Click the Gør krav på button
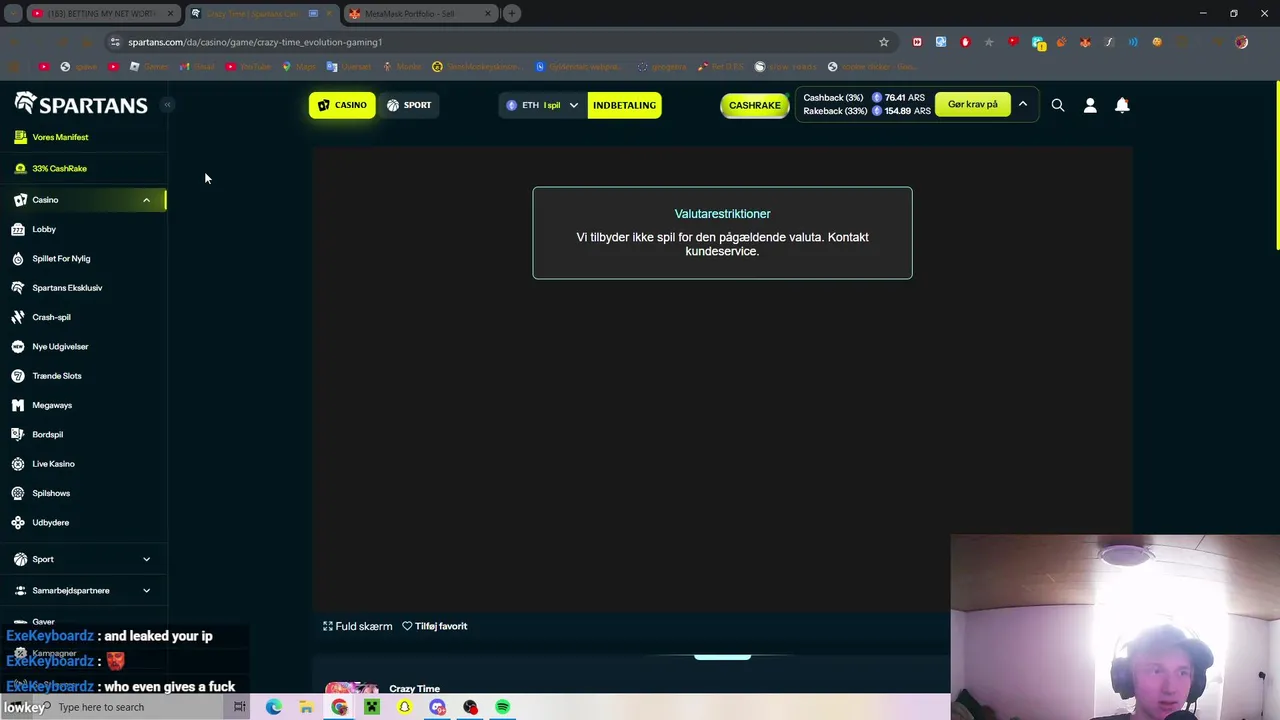 point(972,104)
